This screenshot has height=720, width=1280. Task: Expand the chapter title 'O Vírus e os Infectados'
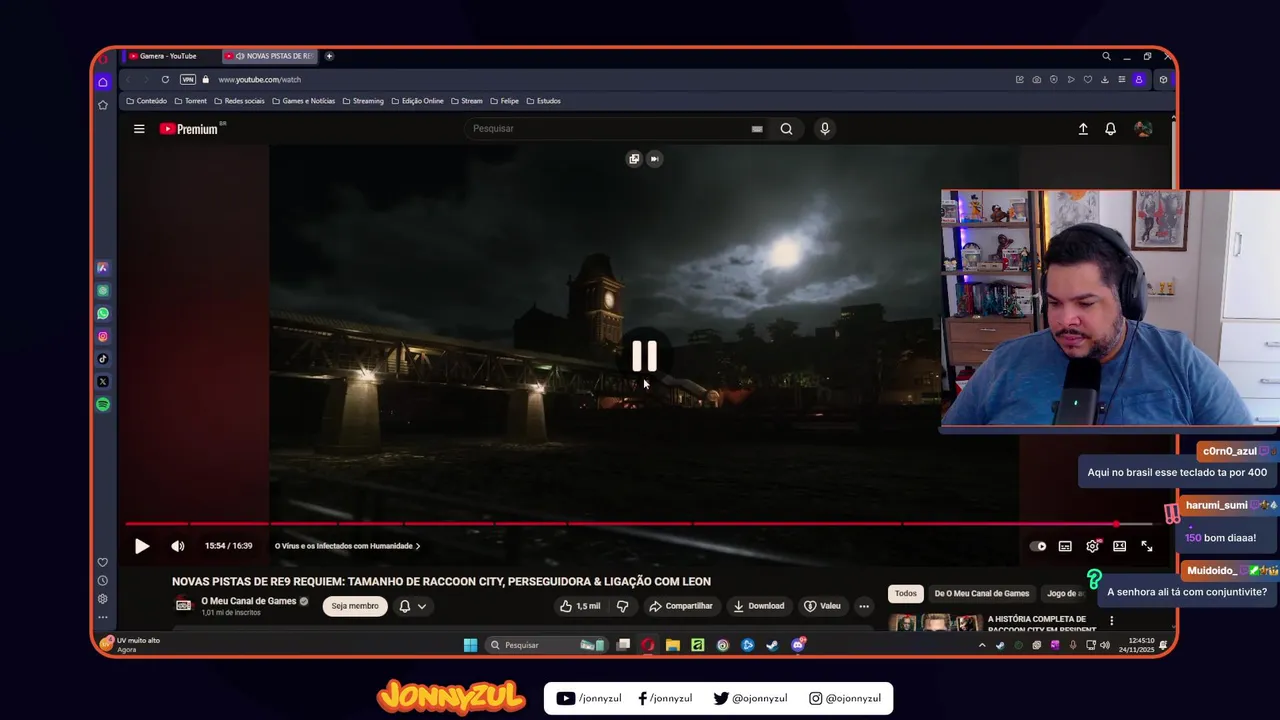point(347,546)
